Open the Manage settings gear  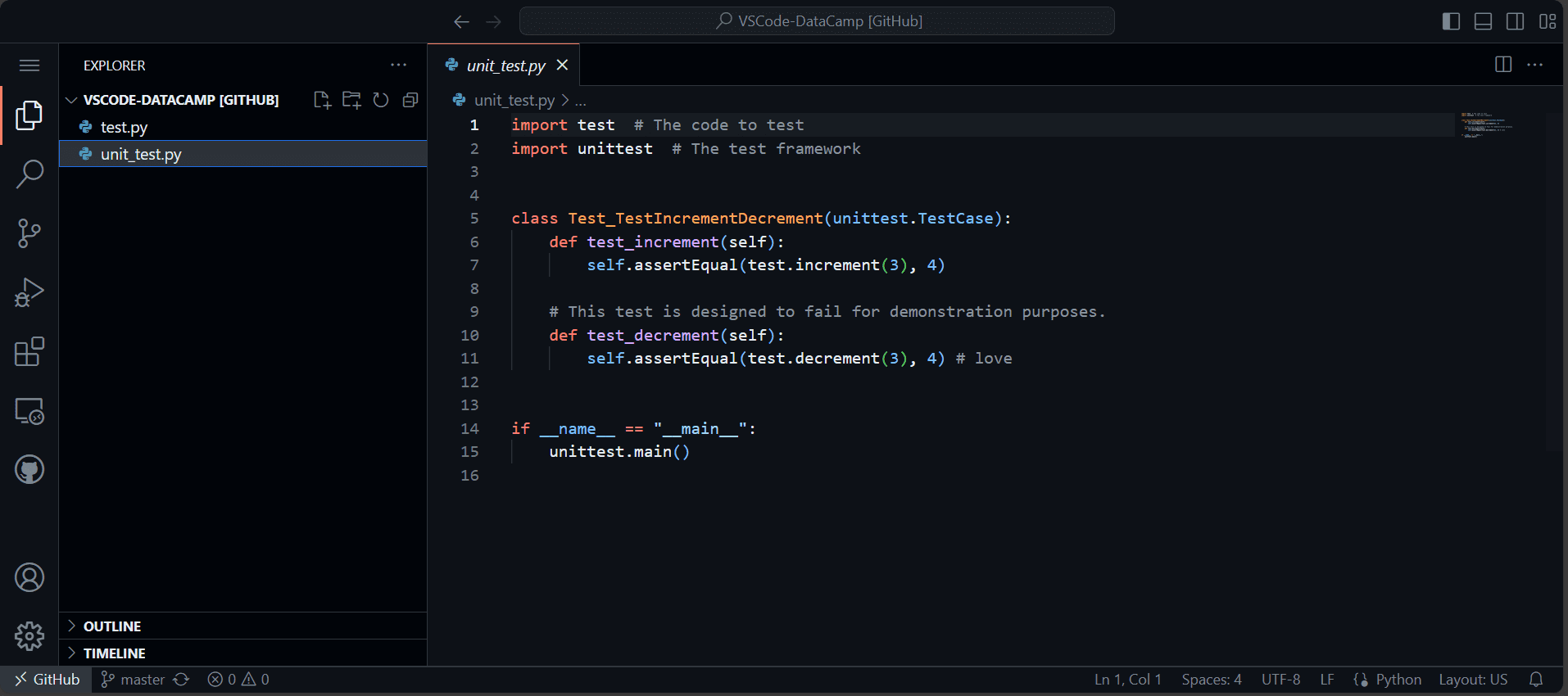click(29, 636)
